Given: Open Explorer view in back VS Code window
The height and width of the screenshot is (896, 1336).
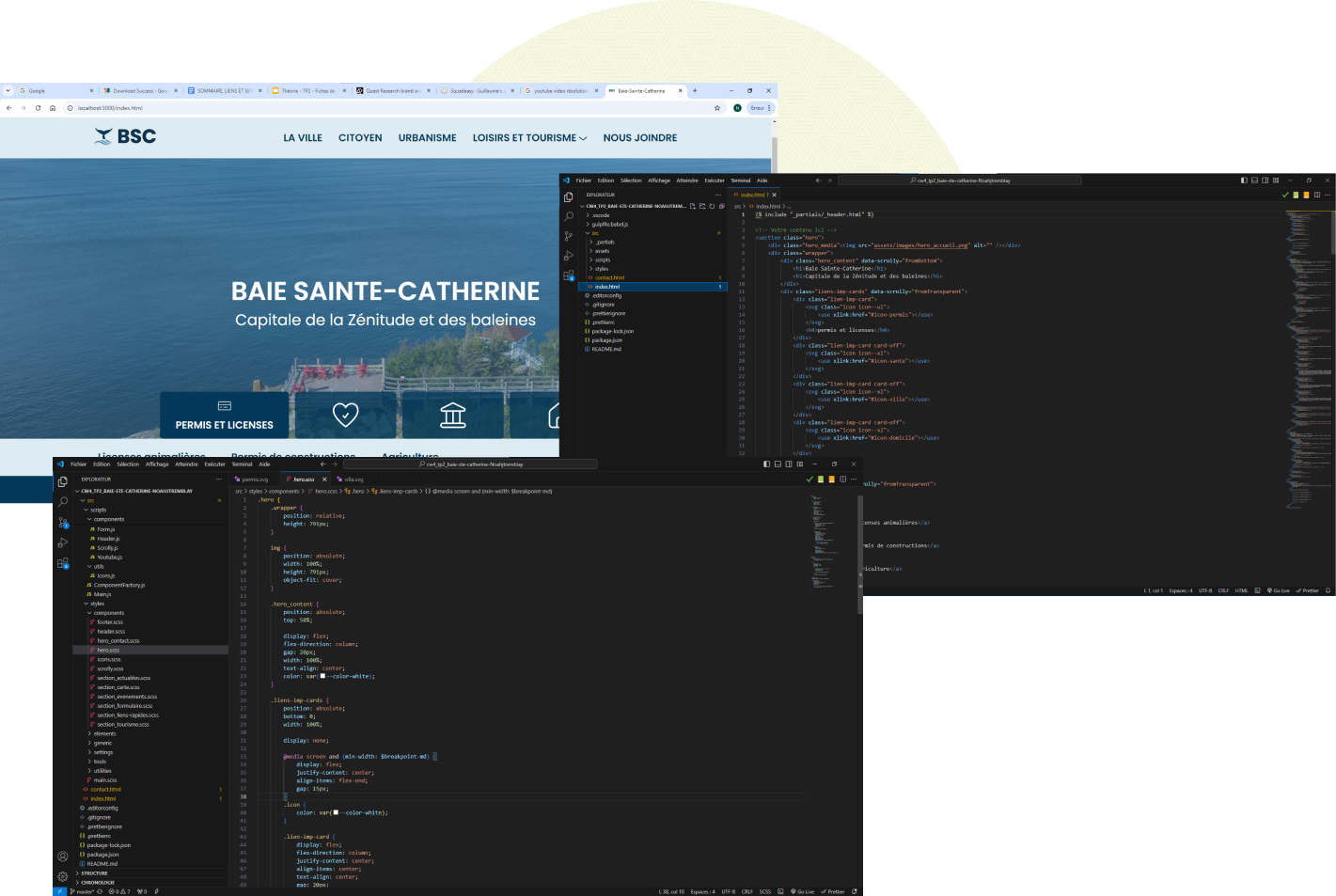Looking at the screenshot, I should coord(568,196).
